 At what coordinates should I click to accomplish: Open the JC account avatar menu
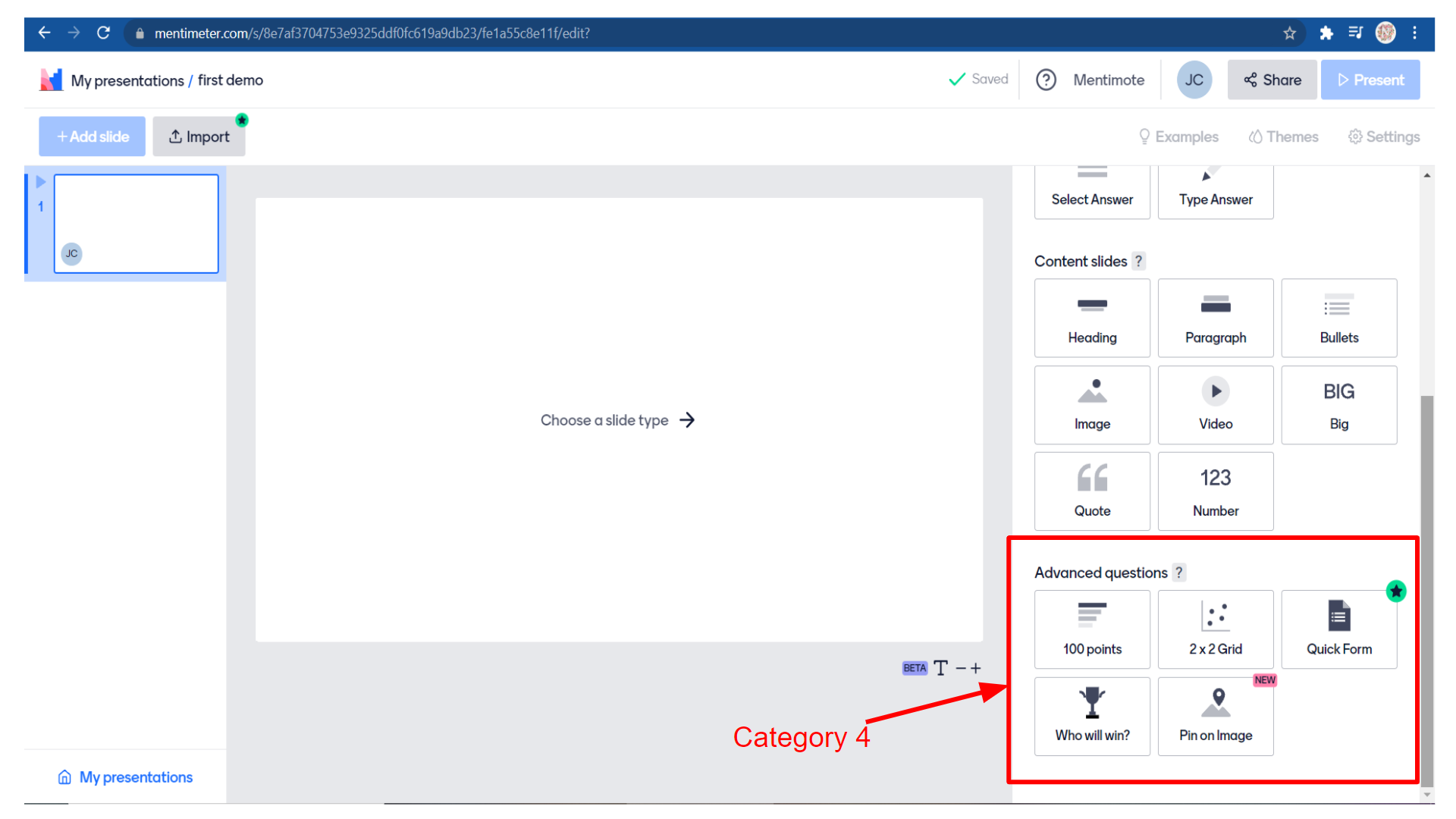[1194, 80]
